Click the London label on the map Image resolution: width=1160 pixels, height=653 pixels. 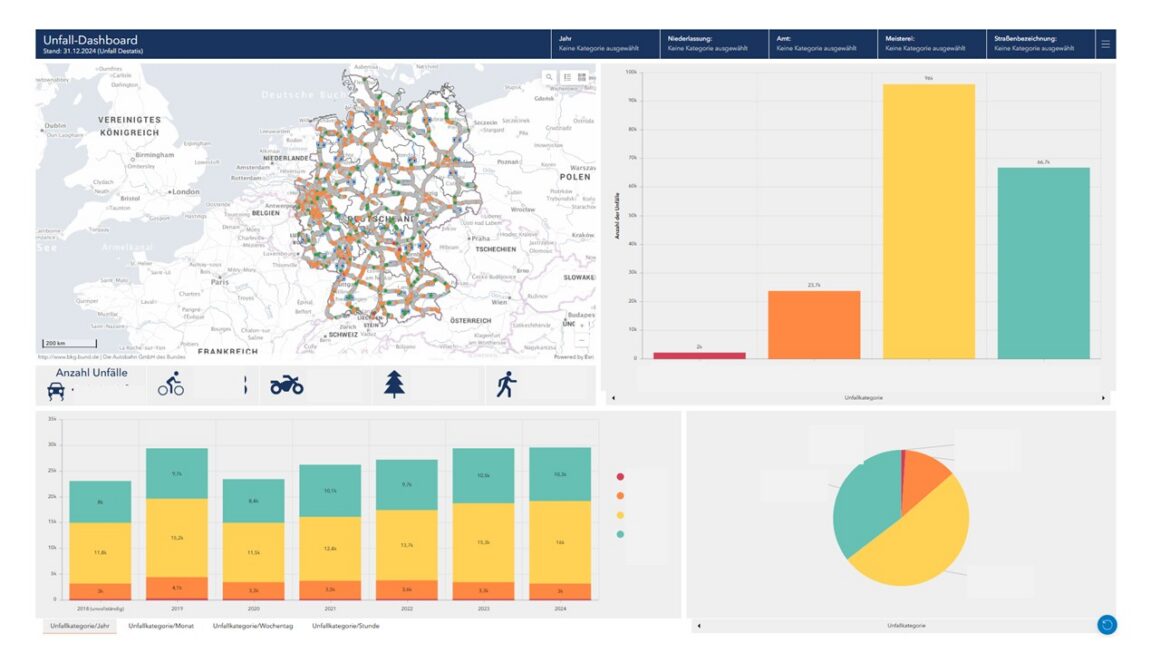click(x=186, y=192)
